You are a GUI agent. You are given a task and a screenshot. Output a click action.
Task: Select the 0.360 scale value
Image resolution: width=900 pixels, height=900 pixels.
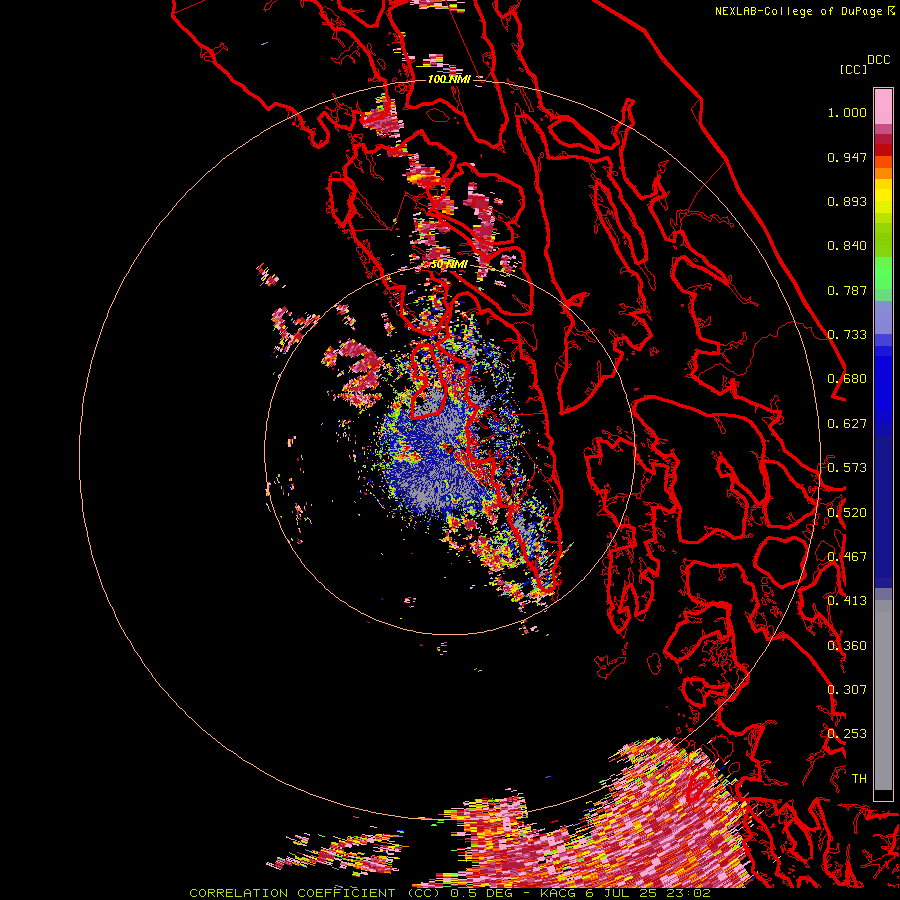(x=847, y=646)
